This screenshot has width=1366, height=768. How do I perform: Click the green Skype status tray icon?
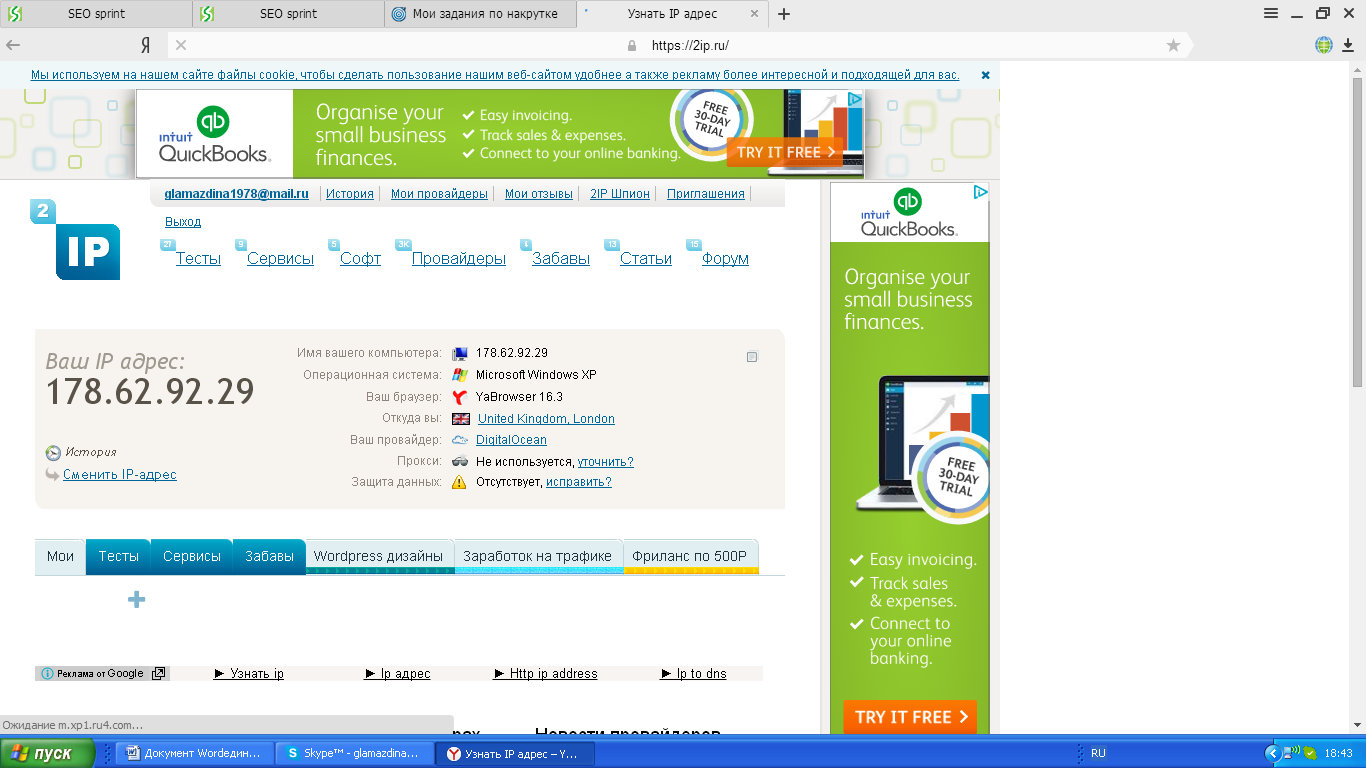(1310, 753)
